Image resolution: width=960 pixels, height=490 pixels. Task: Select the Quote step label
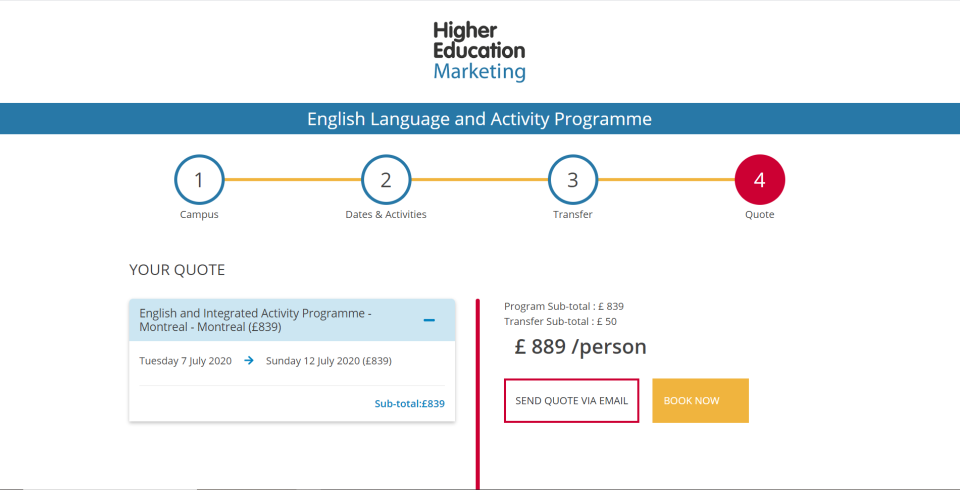tap(760, 214)
